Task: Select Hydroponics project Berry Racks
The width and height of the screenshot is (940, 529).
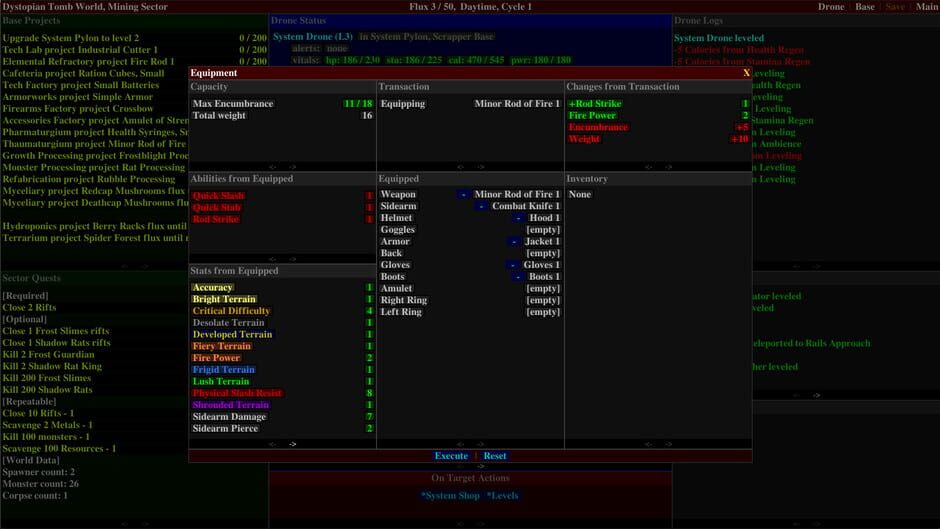Action: pyautogui.click(x=94, y=226)
